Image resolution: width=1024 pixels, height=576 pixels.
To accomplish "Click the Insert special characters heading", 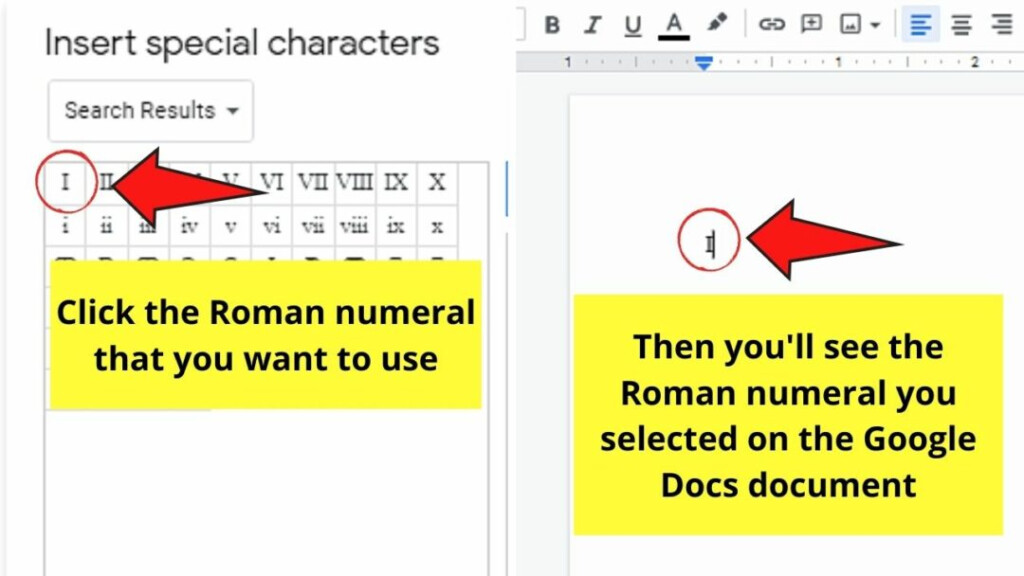I will click(242, 44).
